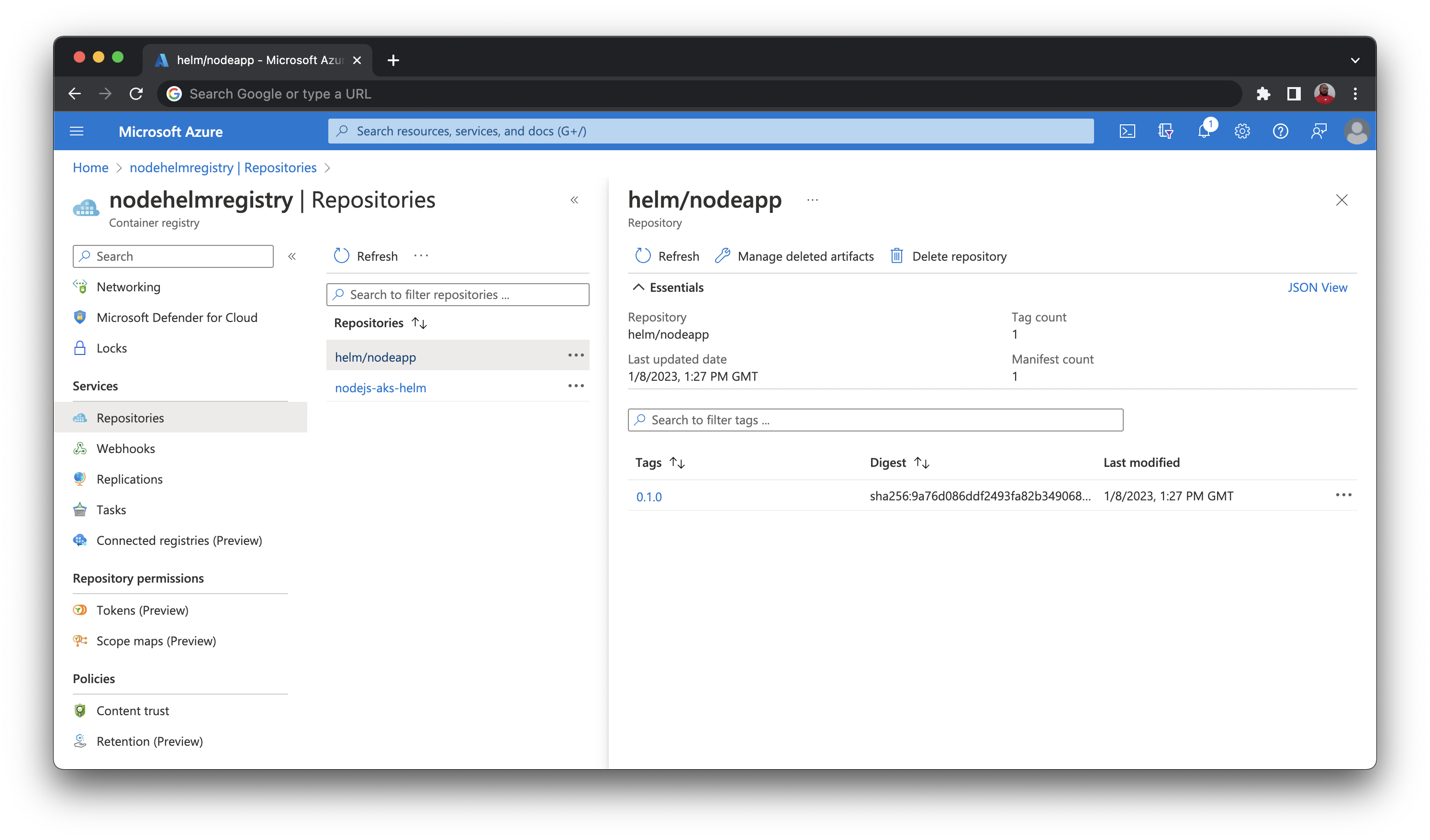This screenshot has height=840, width=1430.
Task: Open the Help question mark menu
Action: tap(1281, 131)
